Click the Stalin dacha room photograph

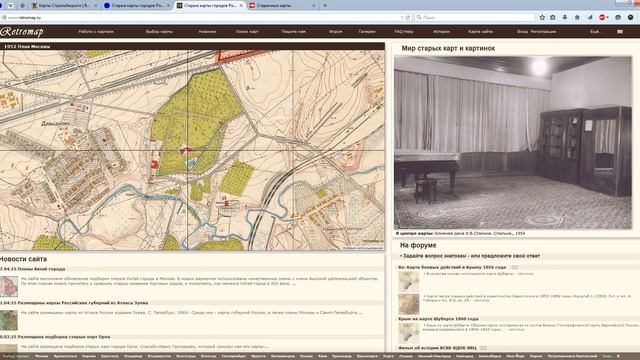tap(513, 143)
